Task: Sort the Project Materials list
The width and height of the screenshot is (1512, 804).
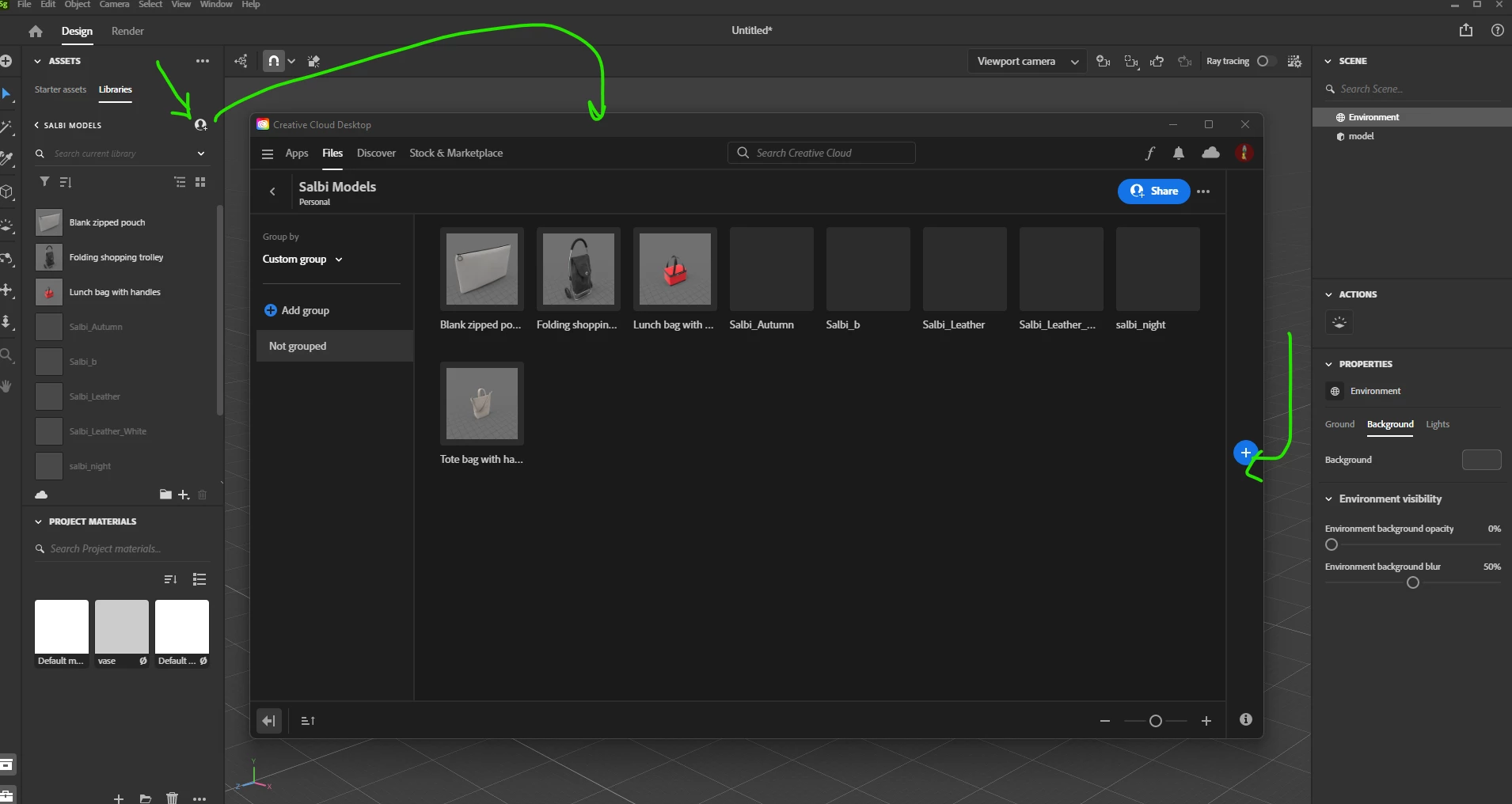Action: coord(170,579)
